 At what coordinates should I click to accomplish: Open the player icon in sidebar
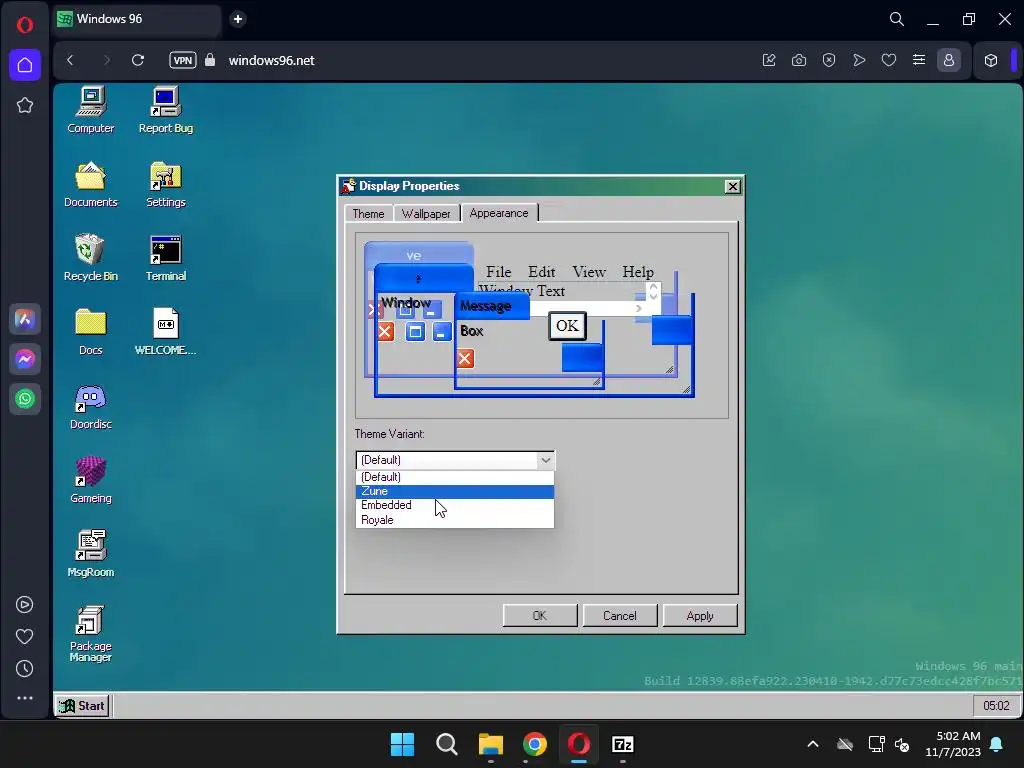click(x=25, y=605)
